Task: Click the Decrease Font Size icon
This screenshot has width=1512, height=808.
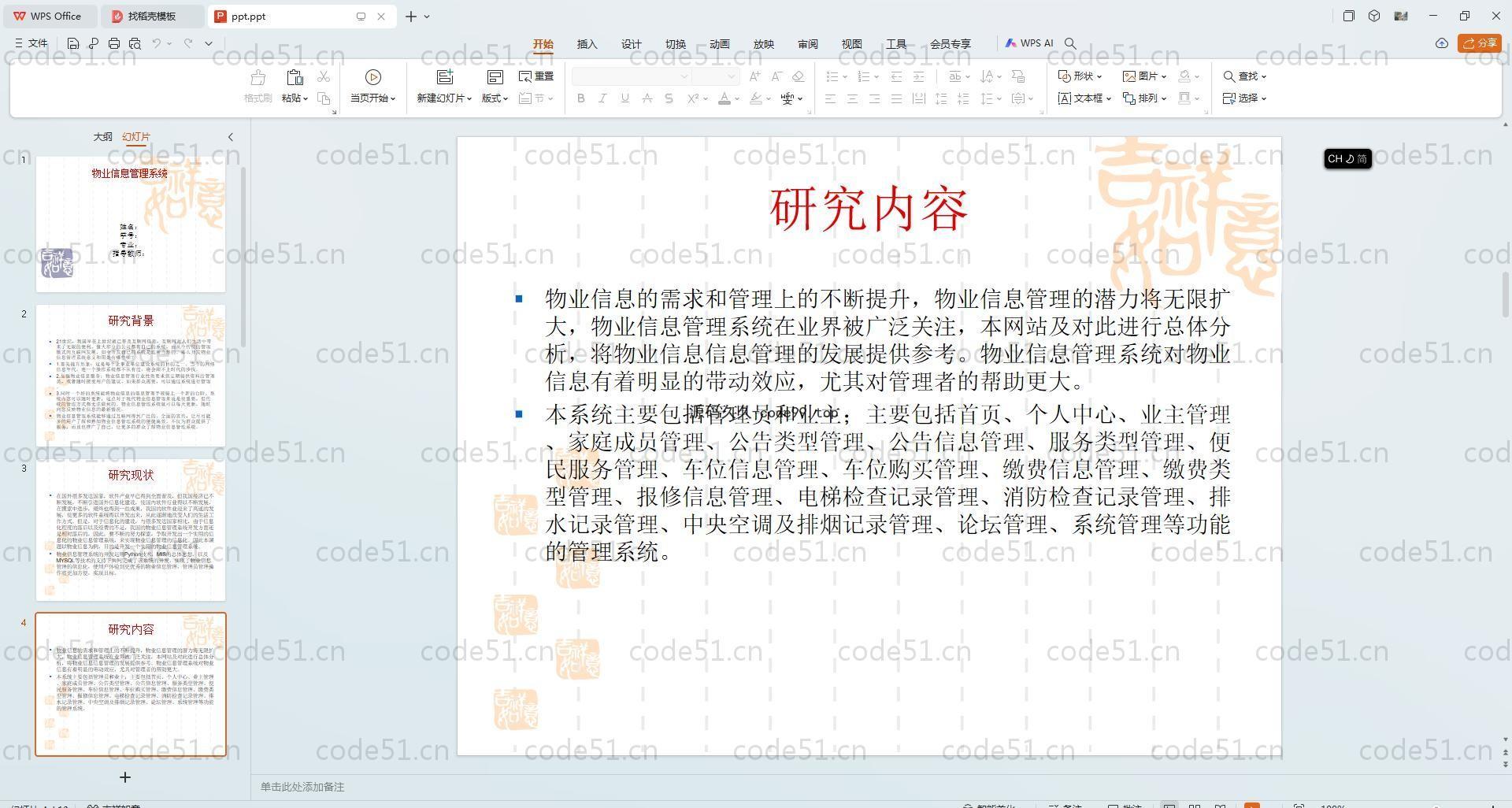Action: pos(776,76)
